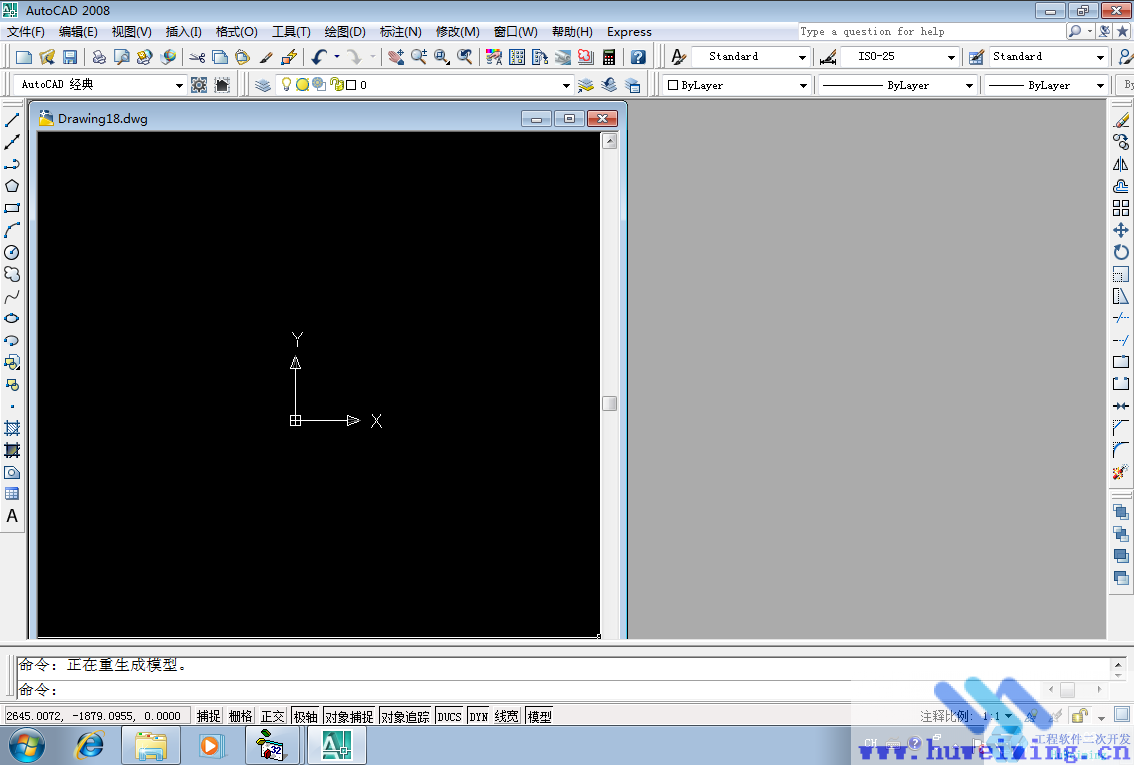
Task: Open Windows Explorer from the taskbar
Action: coord(151,745)
